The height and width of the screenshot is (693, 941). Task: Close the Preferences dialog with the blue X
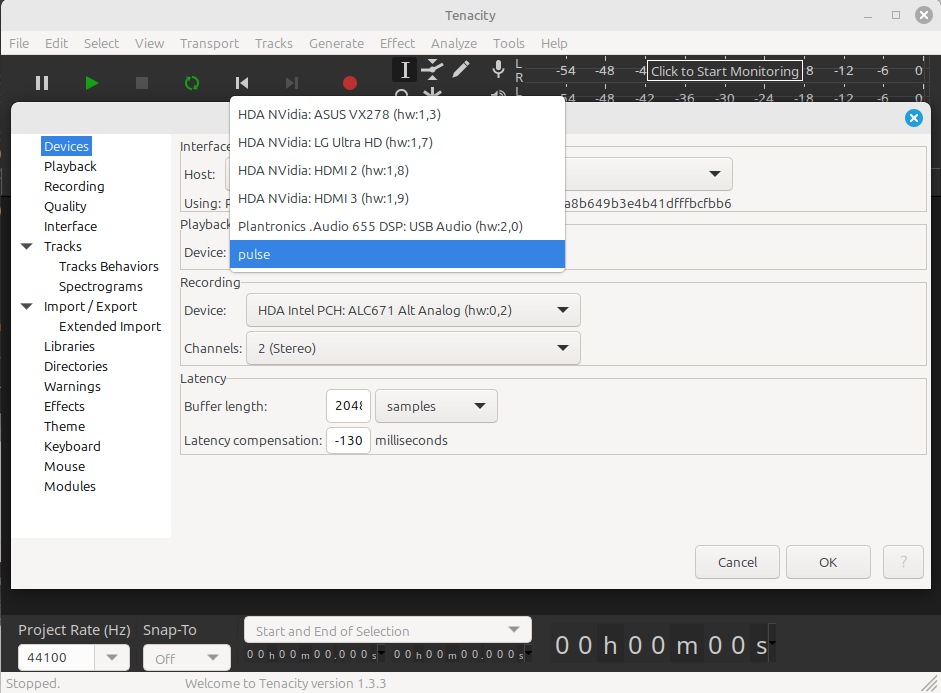point(913,118)
